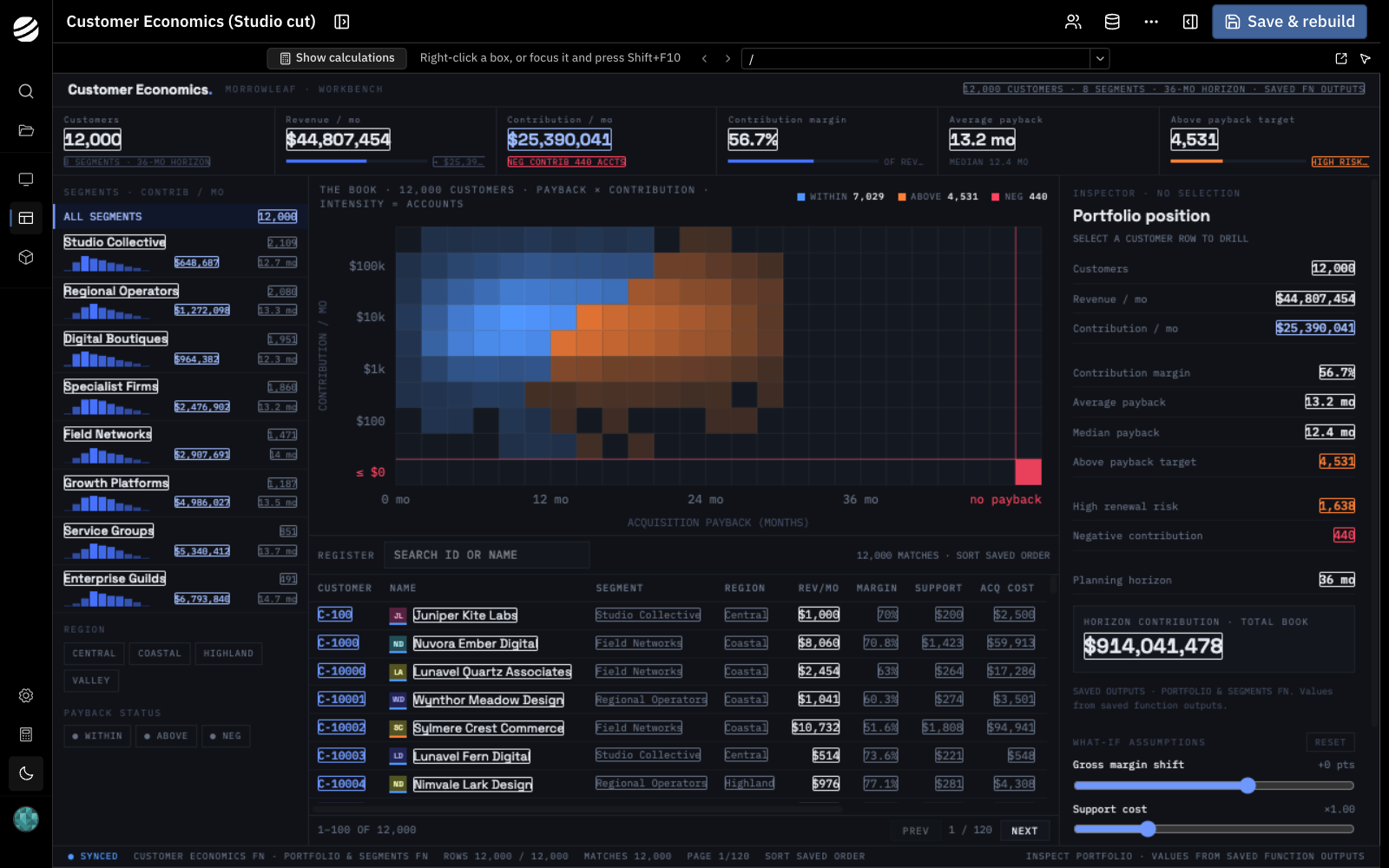The image size is (1389, 868).
Task: Sort by the ACQ COST column header
Action: (1007, 589)
